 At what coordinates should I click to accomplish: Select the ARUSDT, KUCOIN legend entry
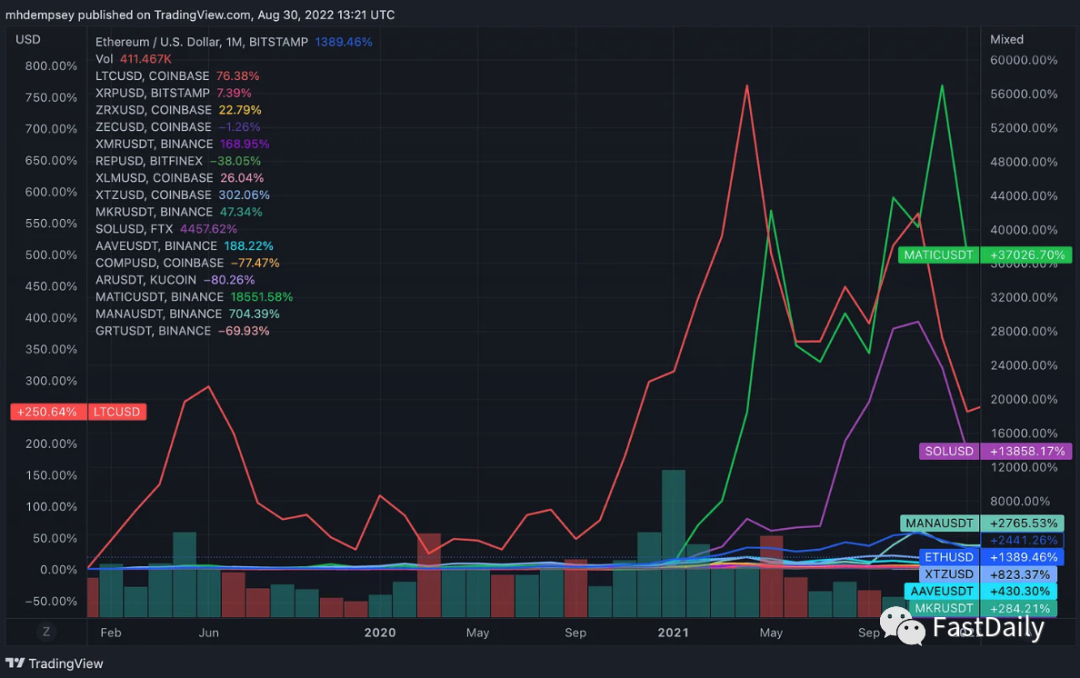click(175, 280)
